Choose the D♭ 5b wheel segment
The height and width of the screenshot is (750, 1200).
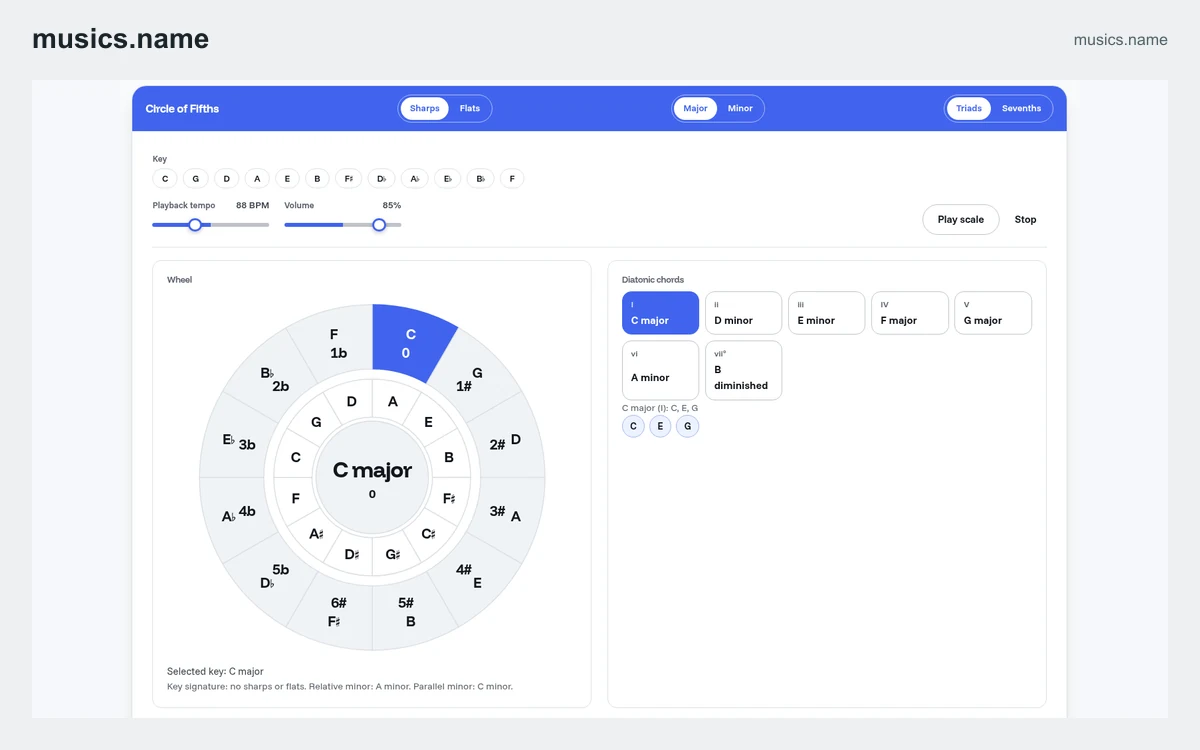273,576
